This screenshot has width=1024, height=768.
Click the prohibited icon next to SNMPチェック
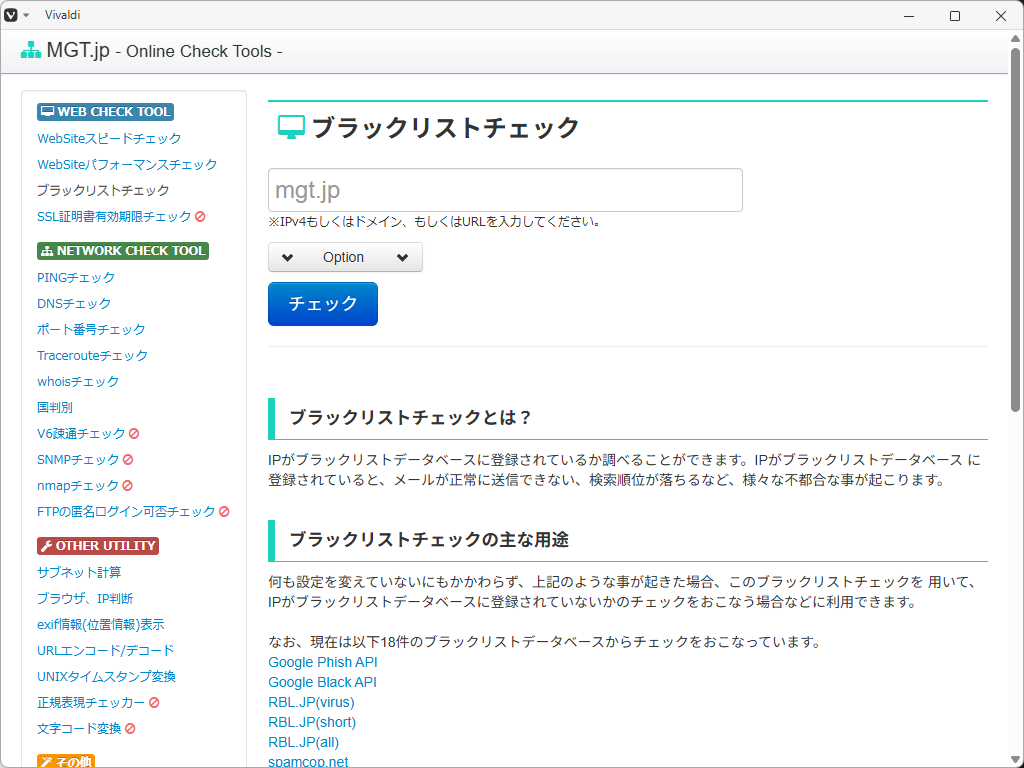(x=128, y=460)
